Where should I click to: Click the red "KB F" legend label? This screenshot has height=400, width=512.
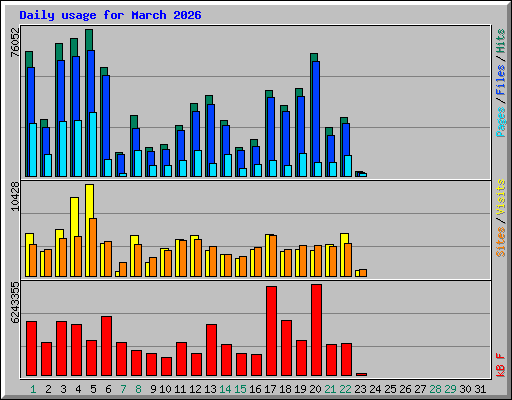[501, 365]
